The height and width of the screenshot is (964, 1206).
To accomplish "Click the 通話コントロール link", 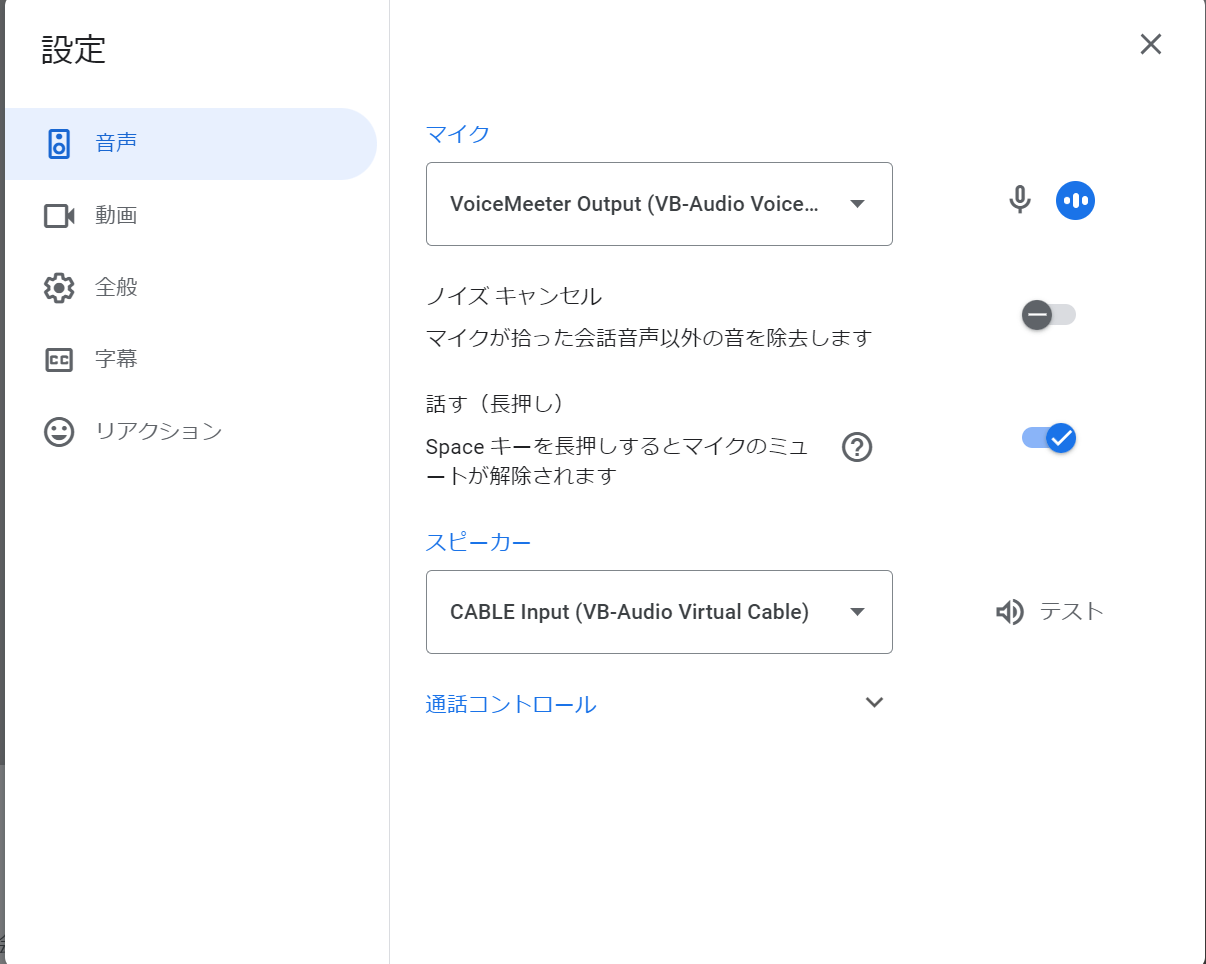I will [x=511, y=703].
